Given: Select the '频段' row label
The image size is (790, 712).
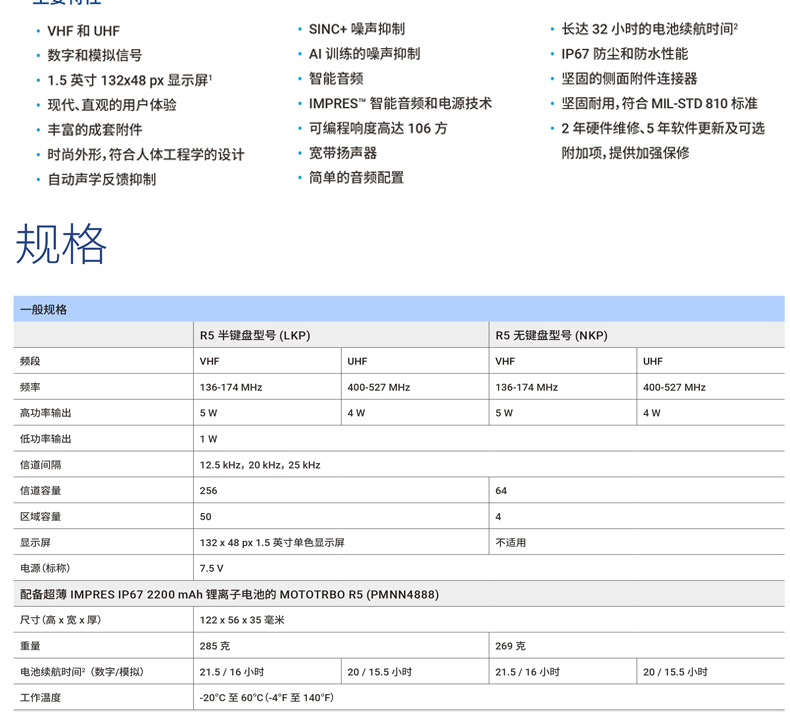Looking at the screenshot, I should click(30, 361).
